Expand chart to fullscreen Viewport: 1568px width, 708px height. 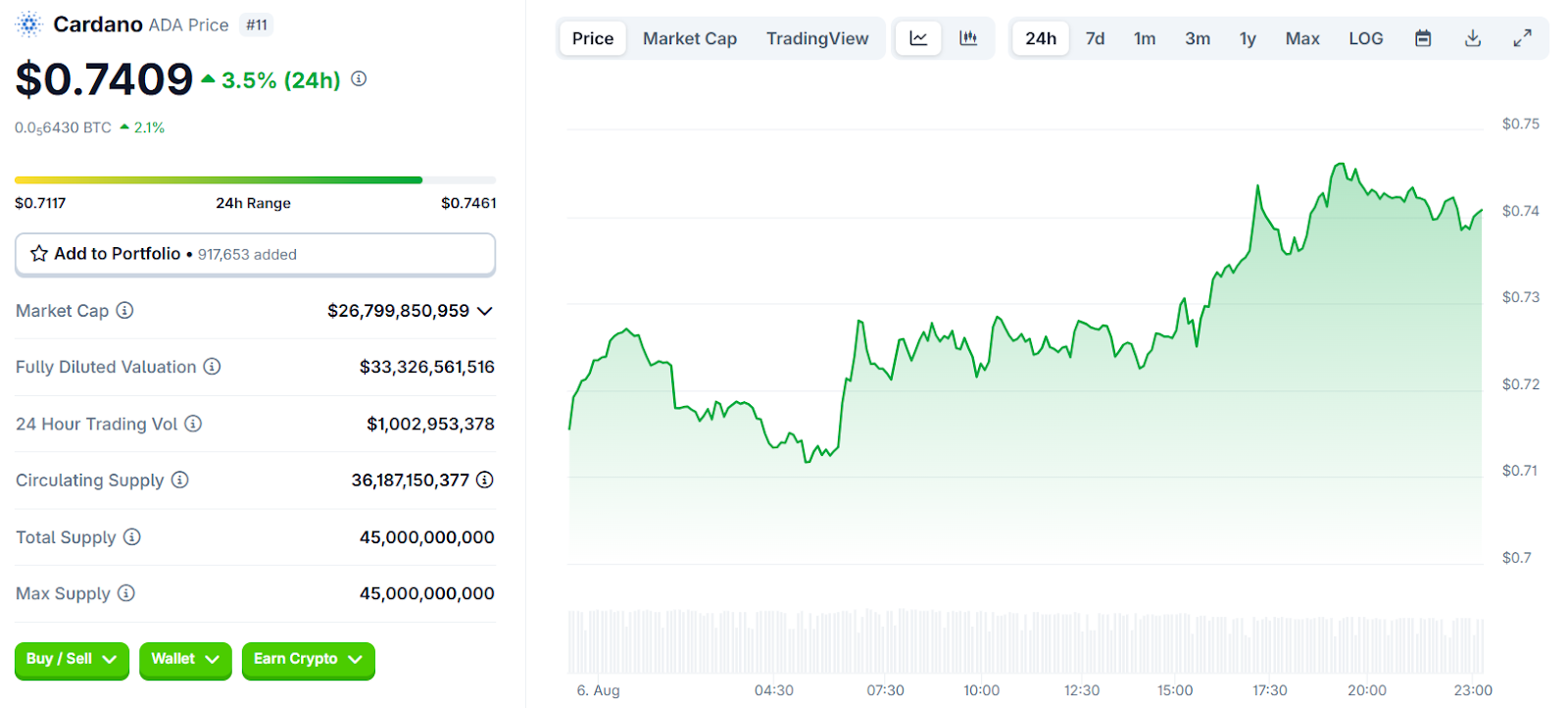(x=1522, y=38)
